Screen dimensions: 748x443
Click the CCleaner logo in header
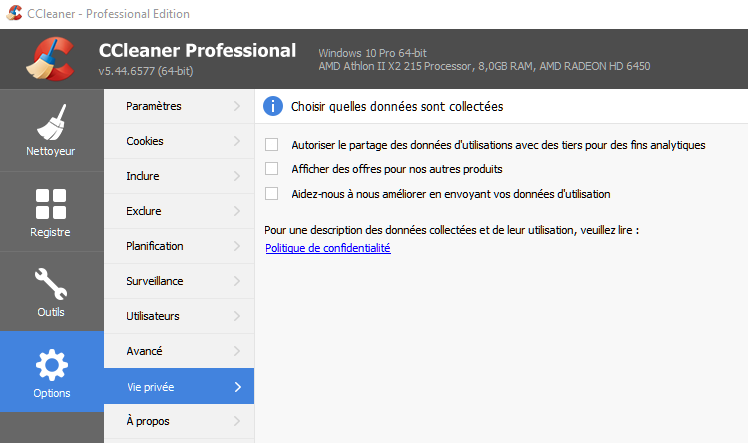click(x=51, y=59)
